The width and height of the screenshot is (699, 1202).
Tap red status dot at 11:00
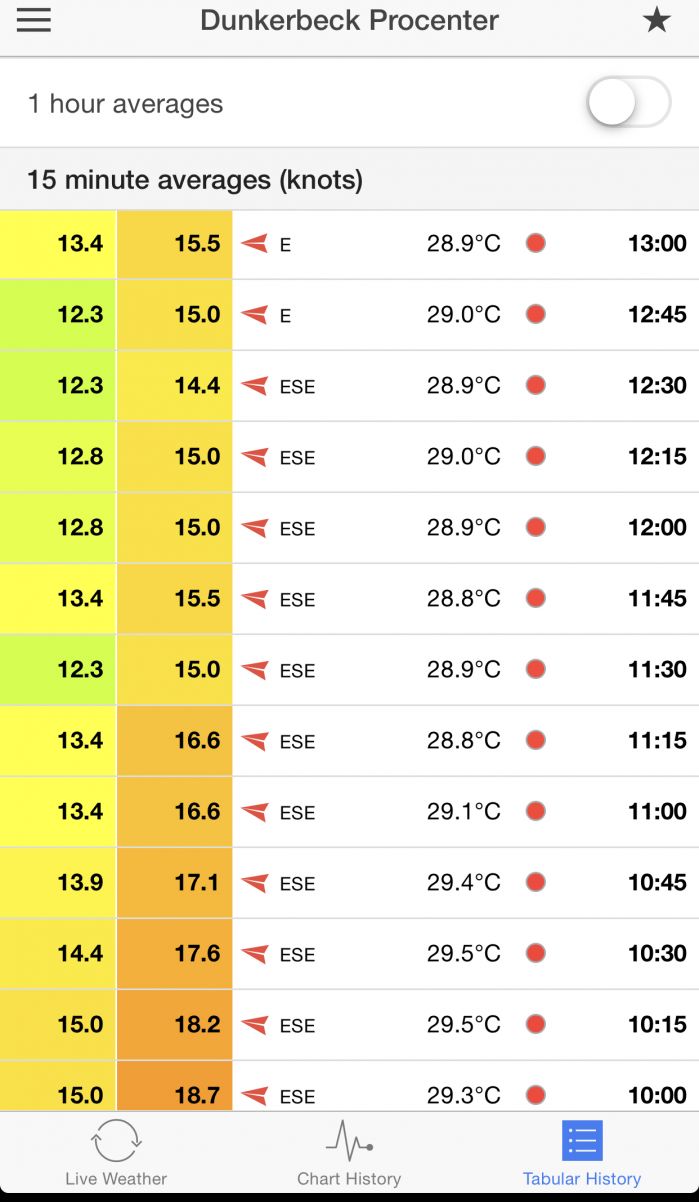click(x=536, y=812)
